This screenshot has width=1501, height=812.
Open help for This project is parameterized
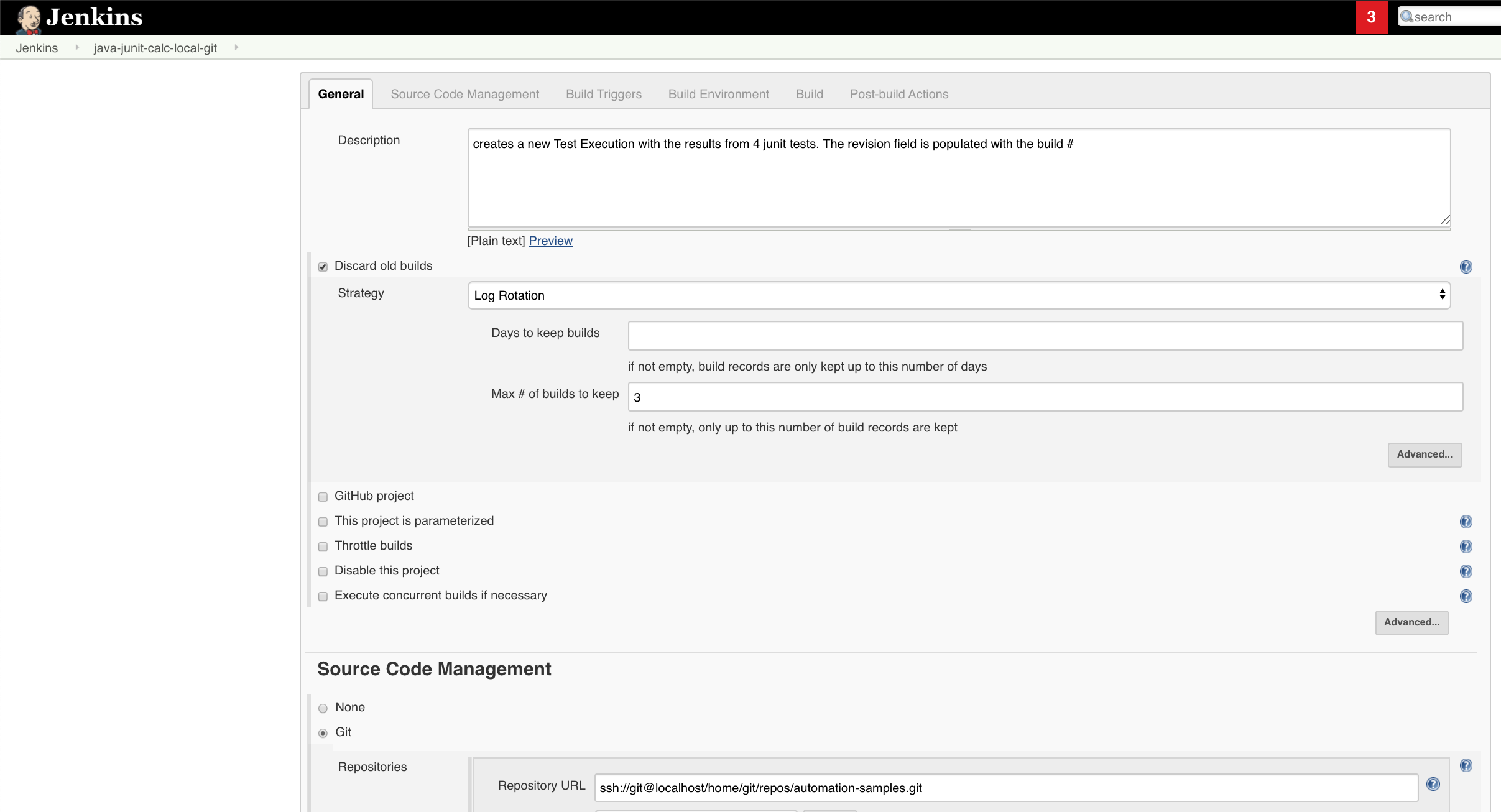pos(1466,522)
